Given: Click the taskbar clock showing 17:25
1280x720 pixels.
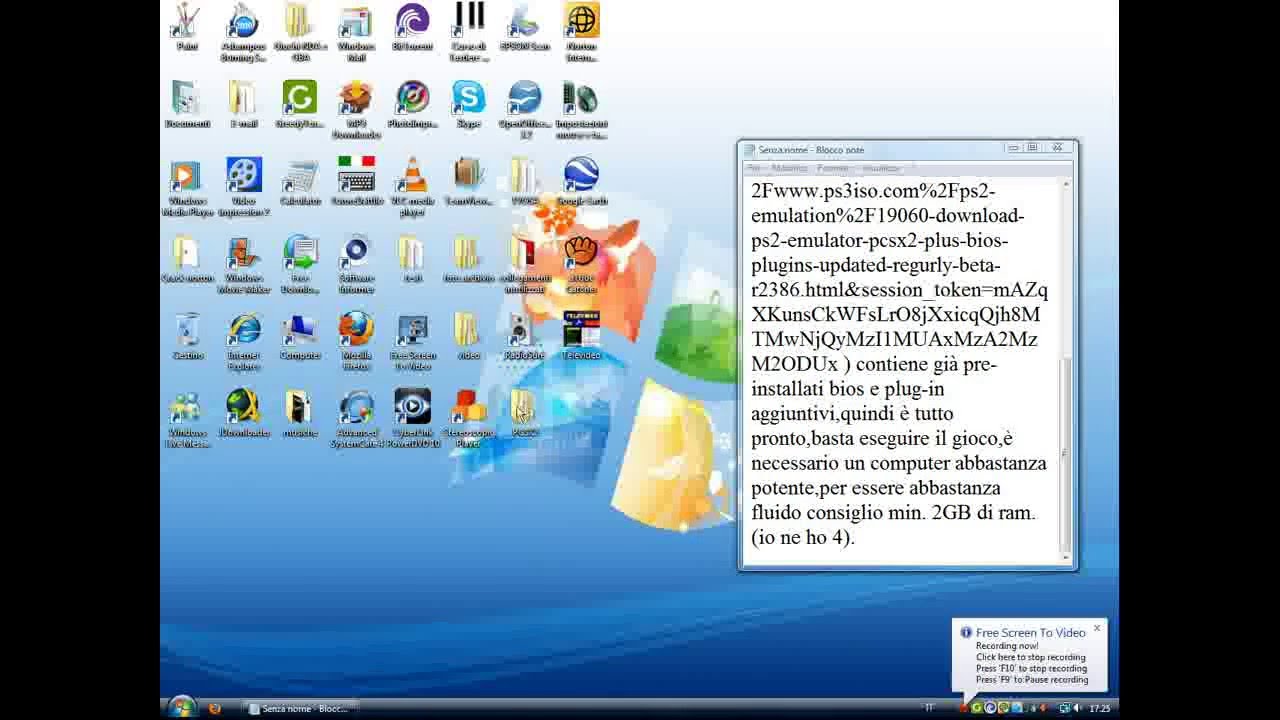Looking at the screenshot, I should click(1100, 708).
